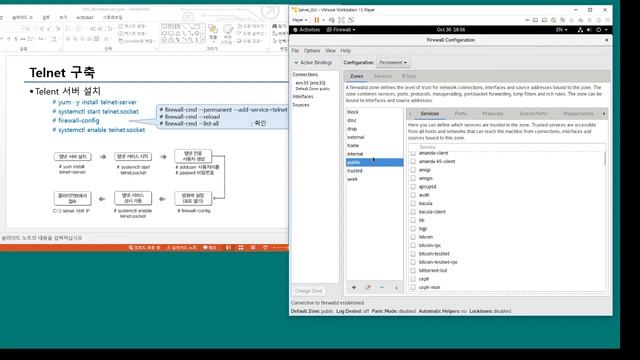Enable the amqp service checkbox
The height and width of the screenshot is (360, 640).
[413, 170]
